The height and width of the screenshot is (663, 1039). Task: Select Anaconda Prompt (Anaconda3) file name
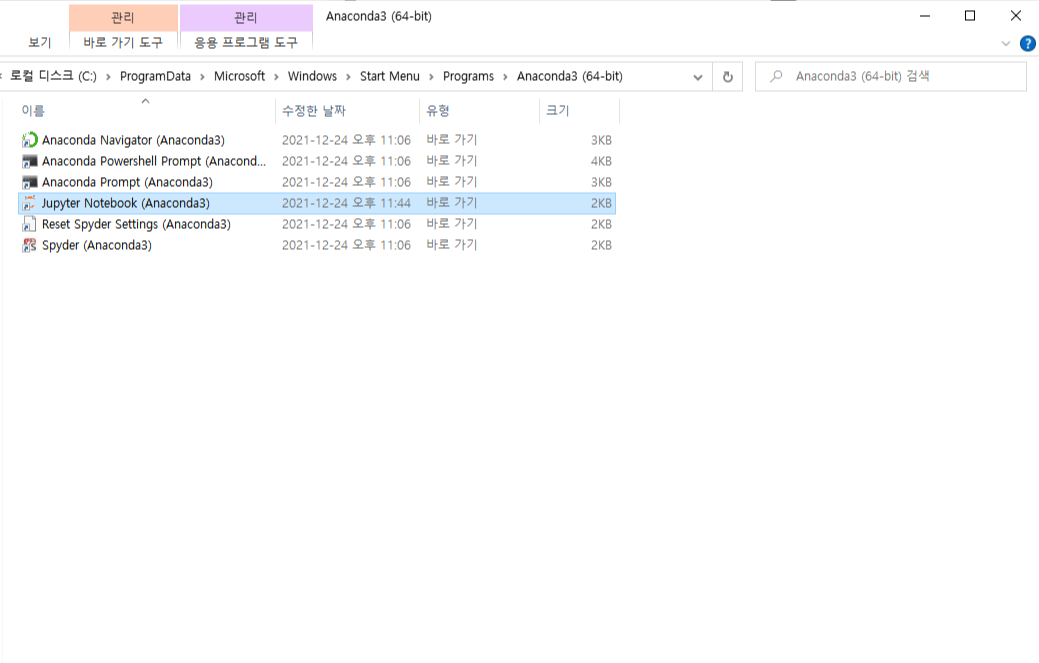coord(127,182)
